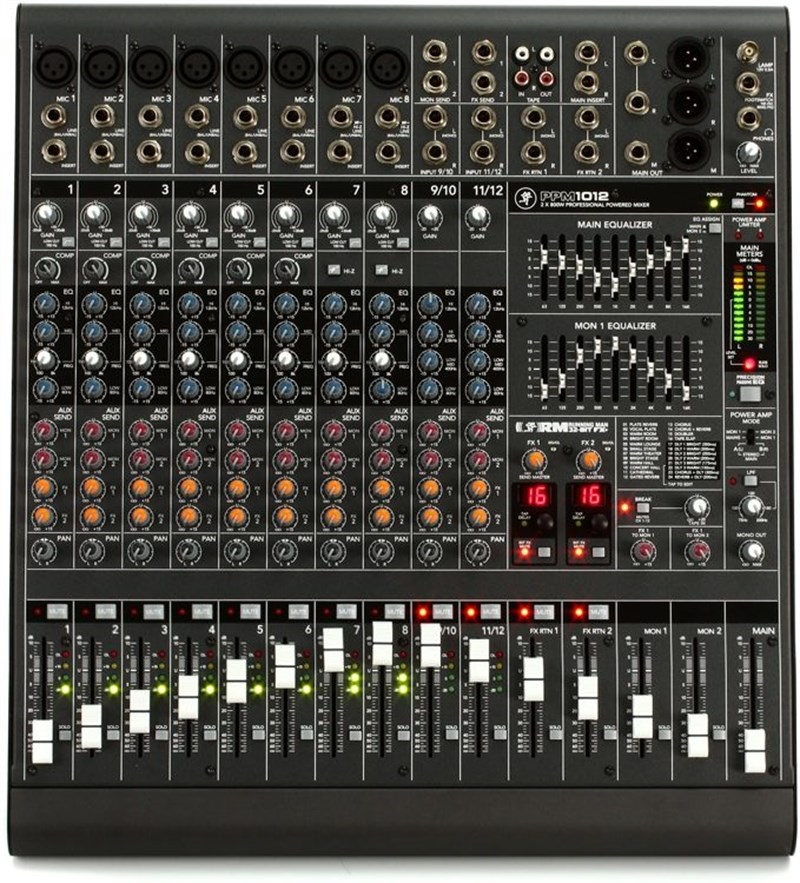
Task: Click the FX 1 SEND MASTER knob
Action: [534, 461]
